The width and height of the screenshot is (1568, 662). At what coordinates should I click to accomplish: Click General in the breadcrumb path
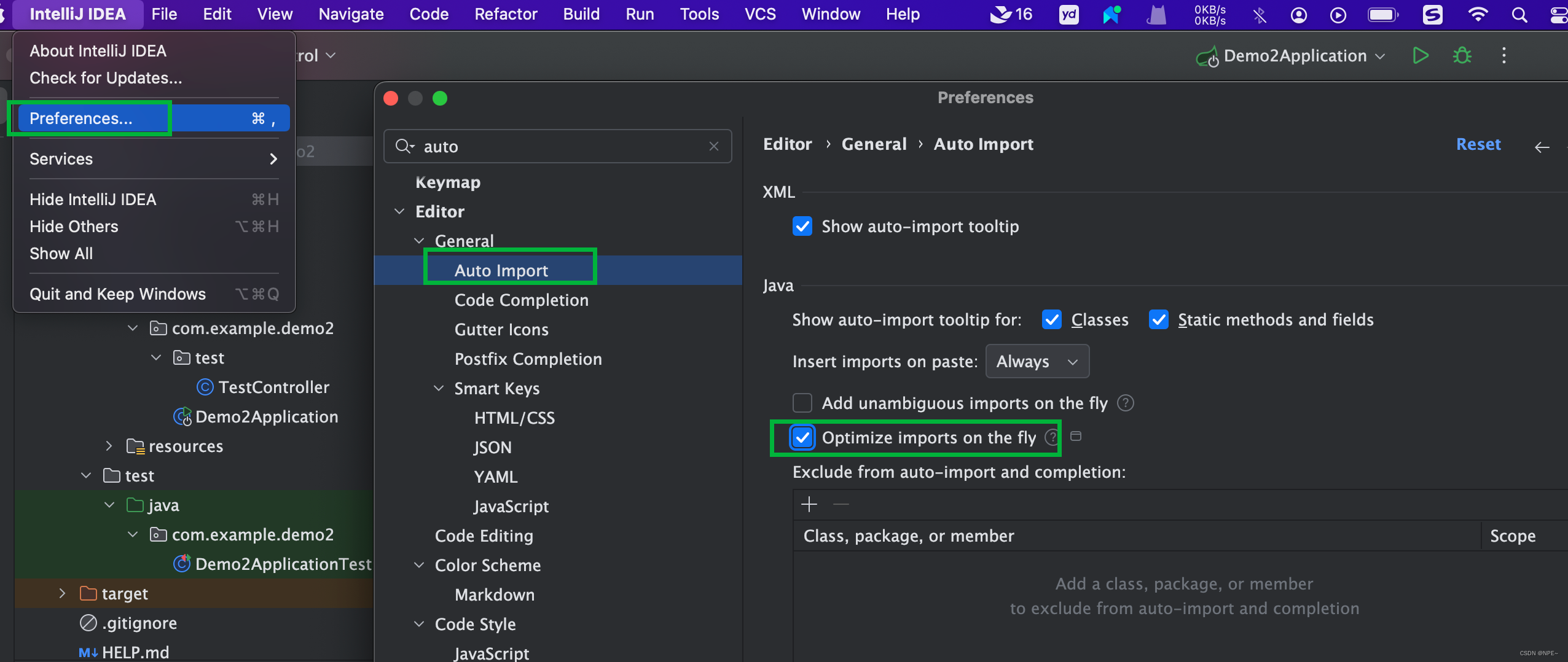click(x=874, y=144)
